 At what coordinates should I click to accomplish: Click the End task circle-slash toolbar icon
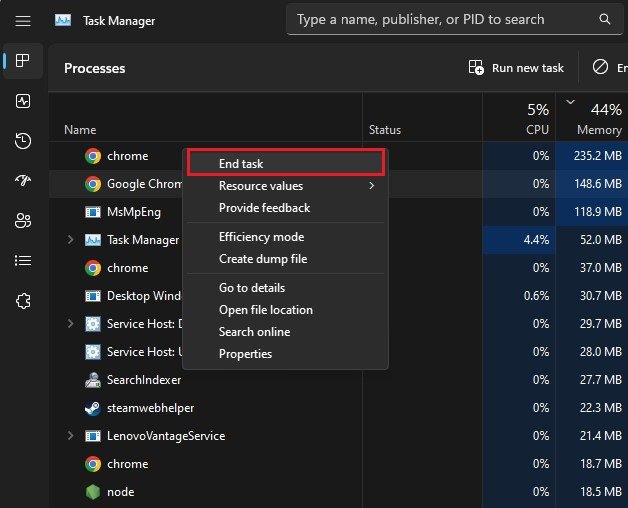pos(600,67)
